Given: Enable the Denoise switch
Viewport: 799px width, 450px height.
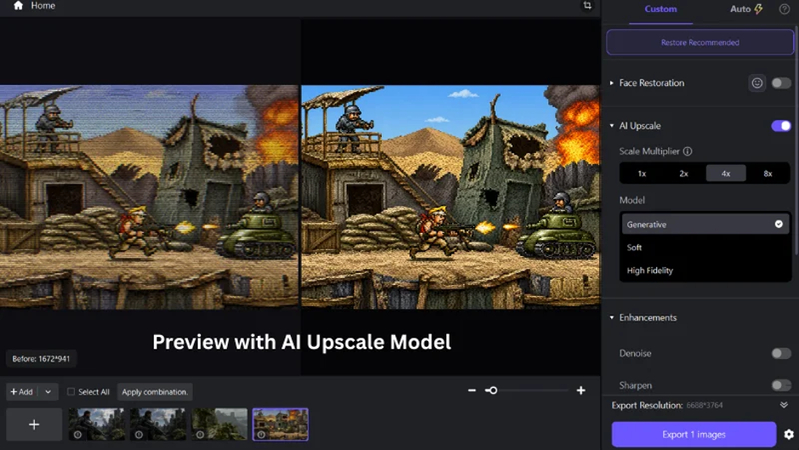Looking at the screenshot, I should [x=781, y=353].
